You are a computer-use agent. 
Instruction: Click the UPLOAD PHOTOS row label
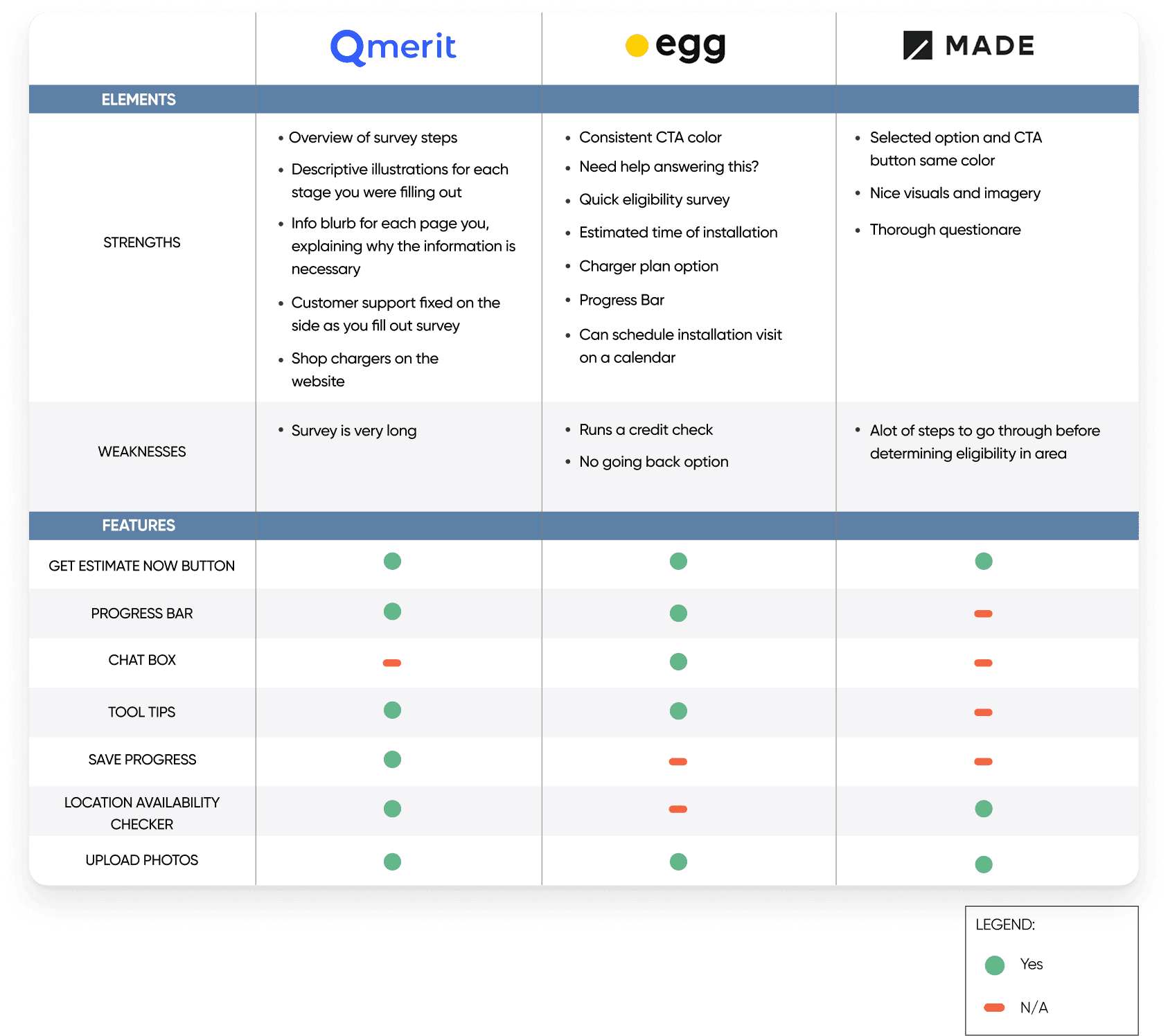[x=142, y=860]
